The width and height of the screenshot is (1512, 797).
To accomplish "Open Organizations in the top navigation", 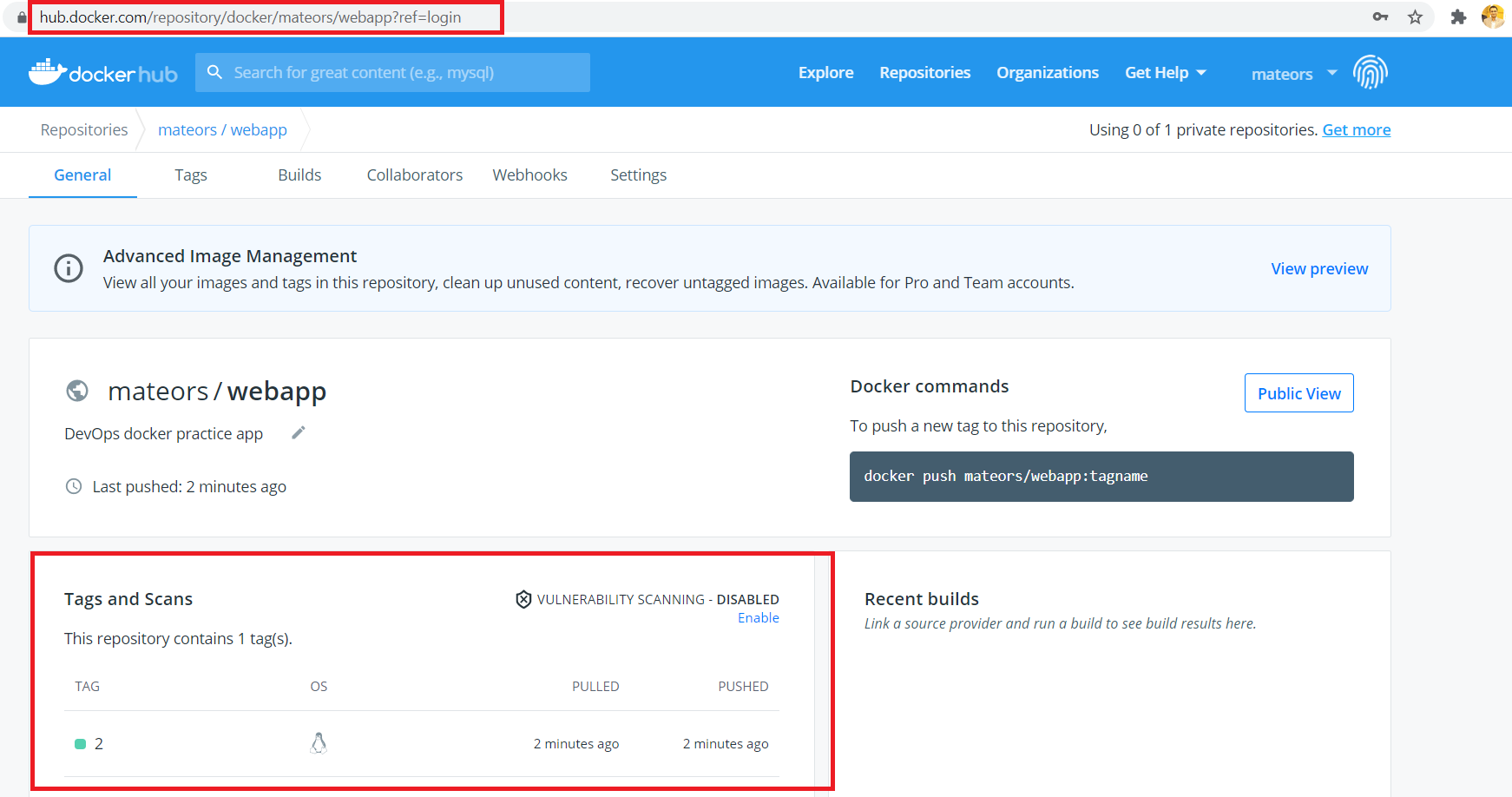I will click(1048, 72).
